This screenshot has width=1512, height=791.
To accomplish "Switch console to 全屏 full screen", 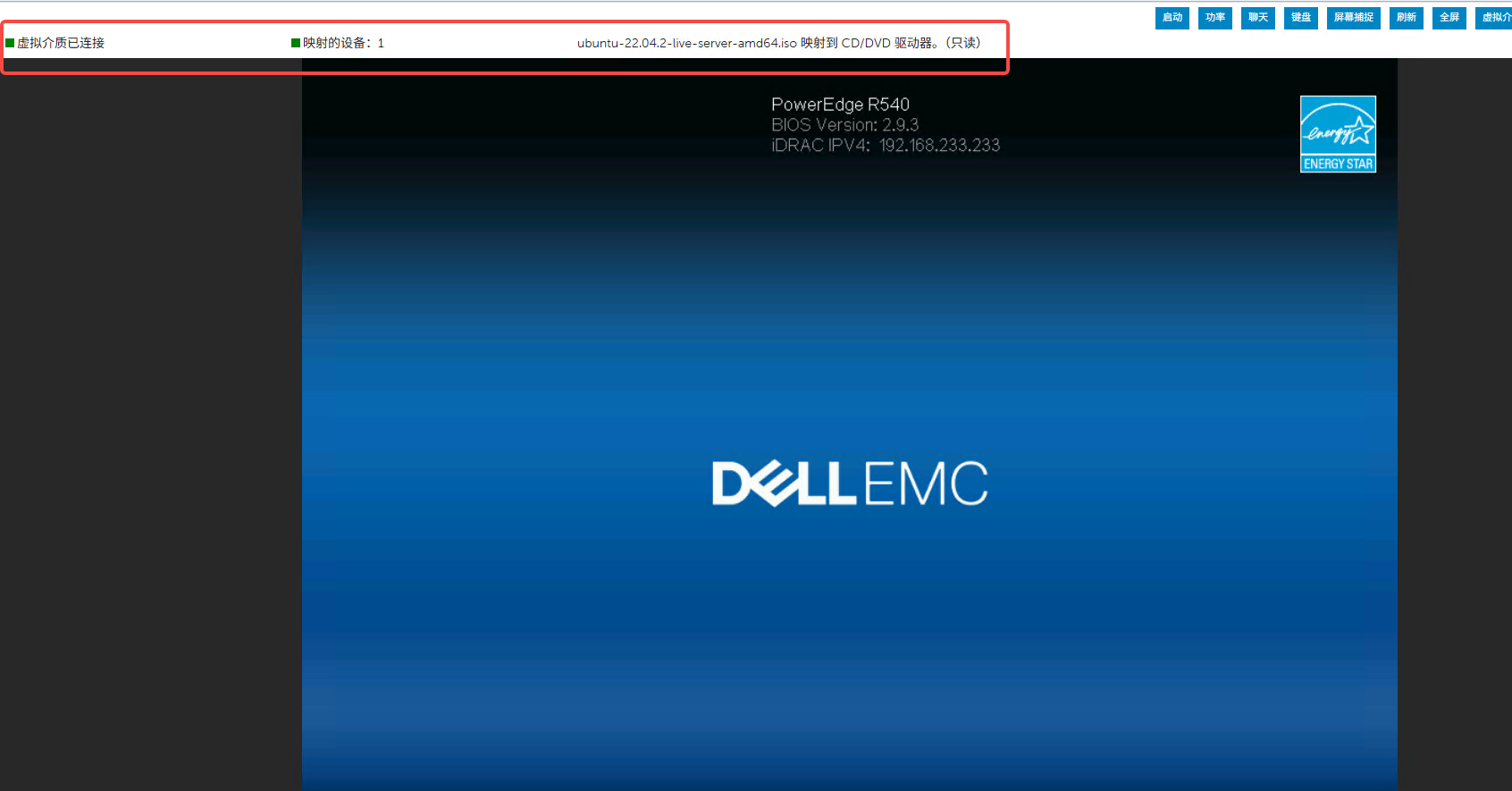I will click(1449, 18).
